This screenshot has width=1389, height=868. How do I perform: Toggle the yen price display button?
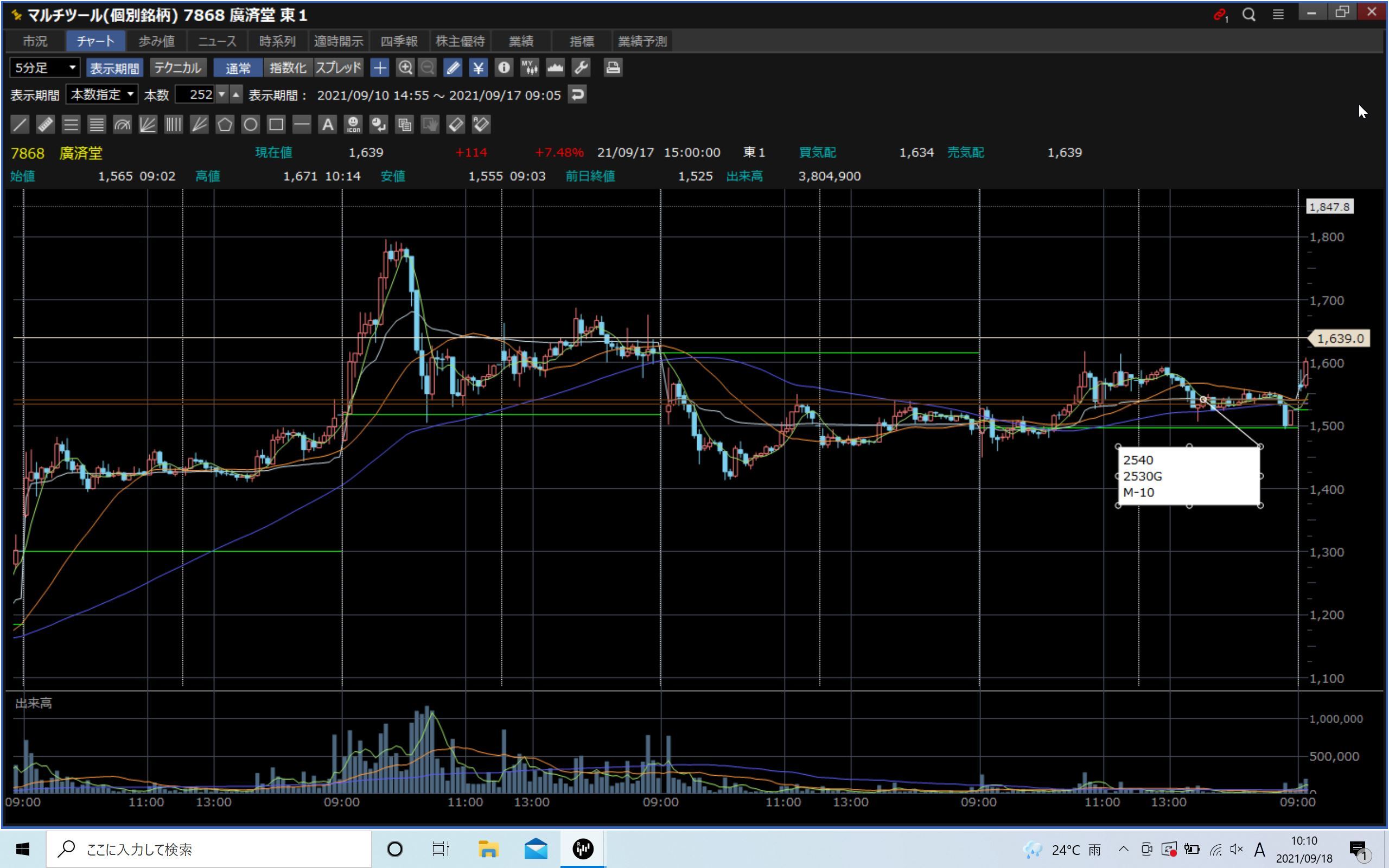point(477,68)
